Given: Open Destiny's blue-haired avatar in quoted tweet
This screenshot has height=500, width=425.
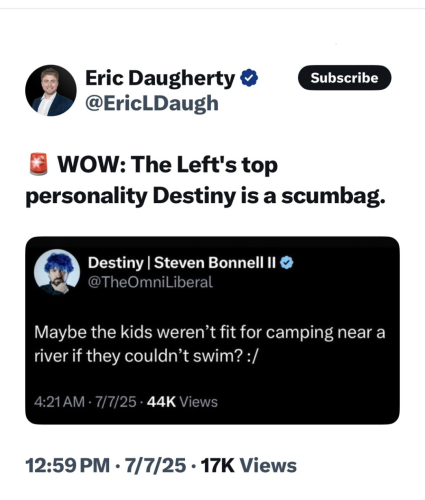Looking at the screenshot, I should coord(57,272).
